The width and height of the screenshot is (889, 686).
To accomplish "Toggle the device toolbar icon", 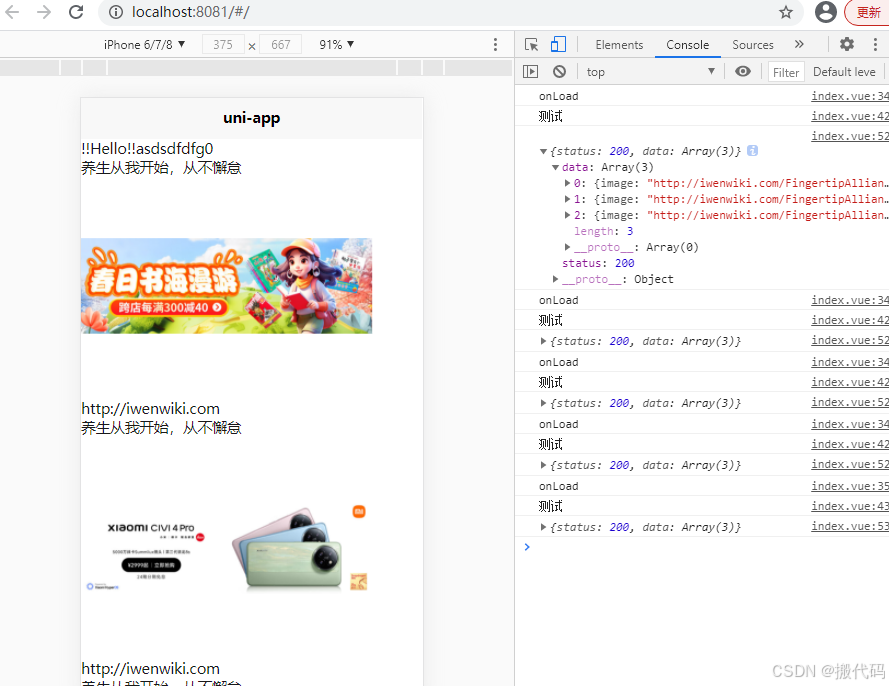I will [x=558, y=44].
